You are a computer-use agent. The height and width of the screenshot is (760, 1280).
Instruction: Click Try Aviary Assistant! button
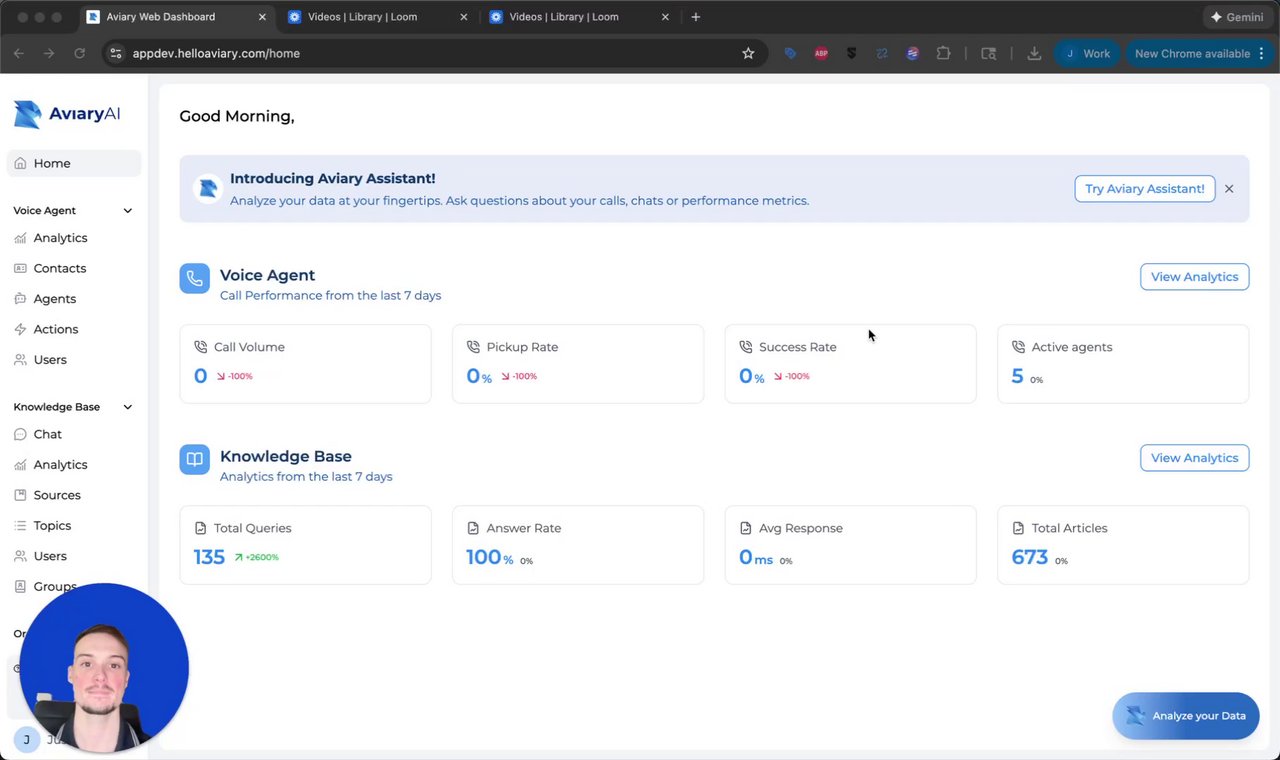click(x=1144, y=188)
